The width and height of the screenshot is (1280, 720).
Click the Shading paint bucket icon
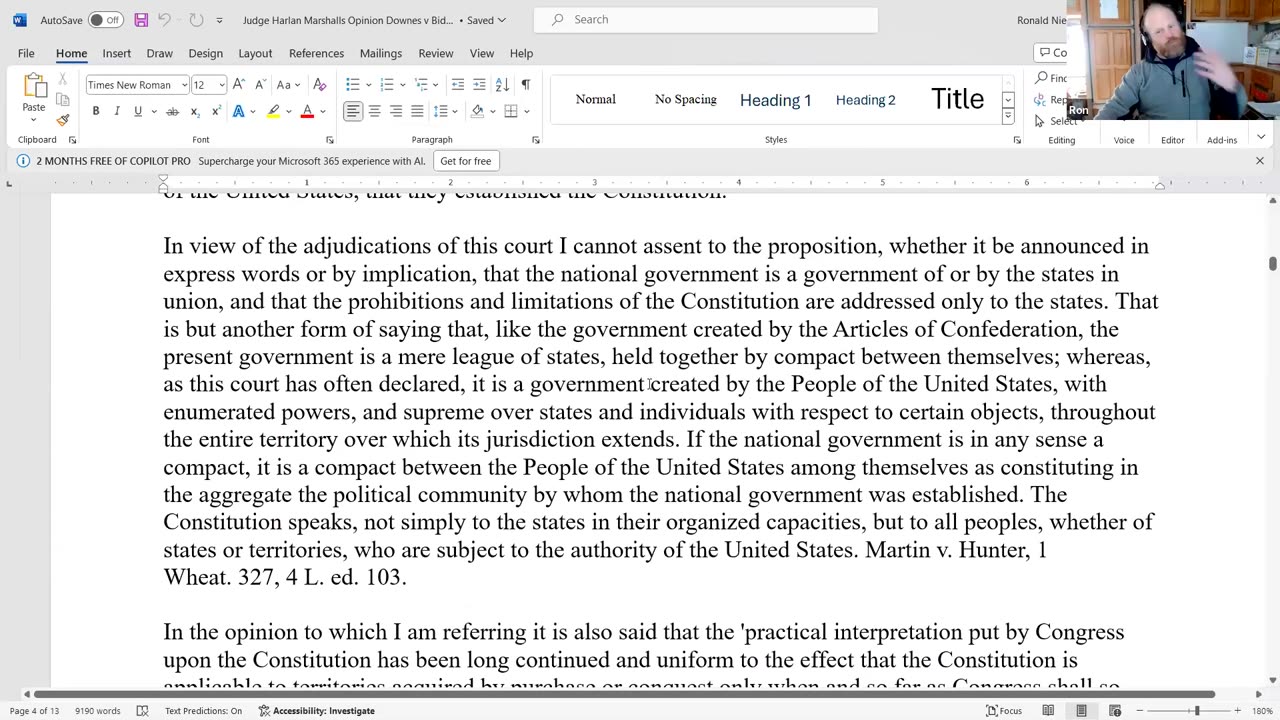(477, 111)
